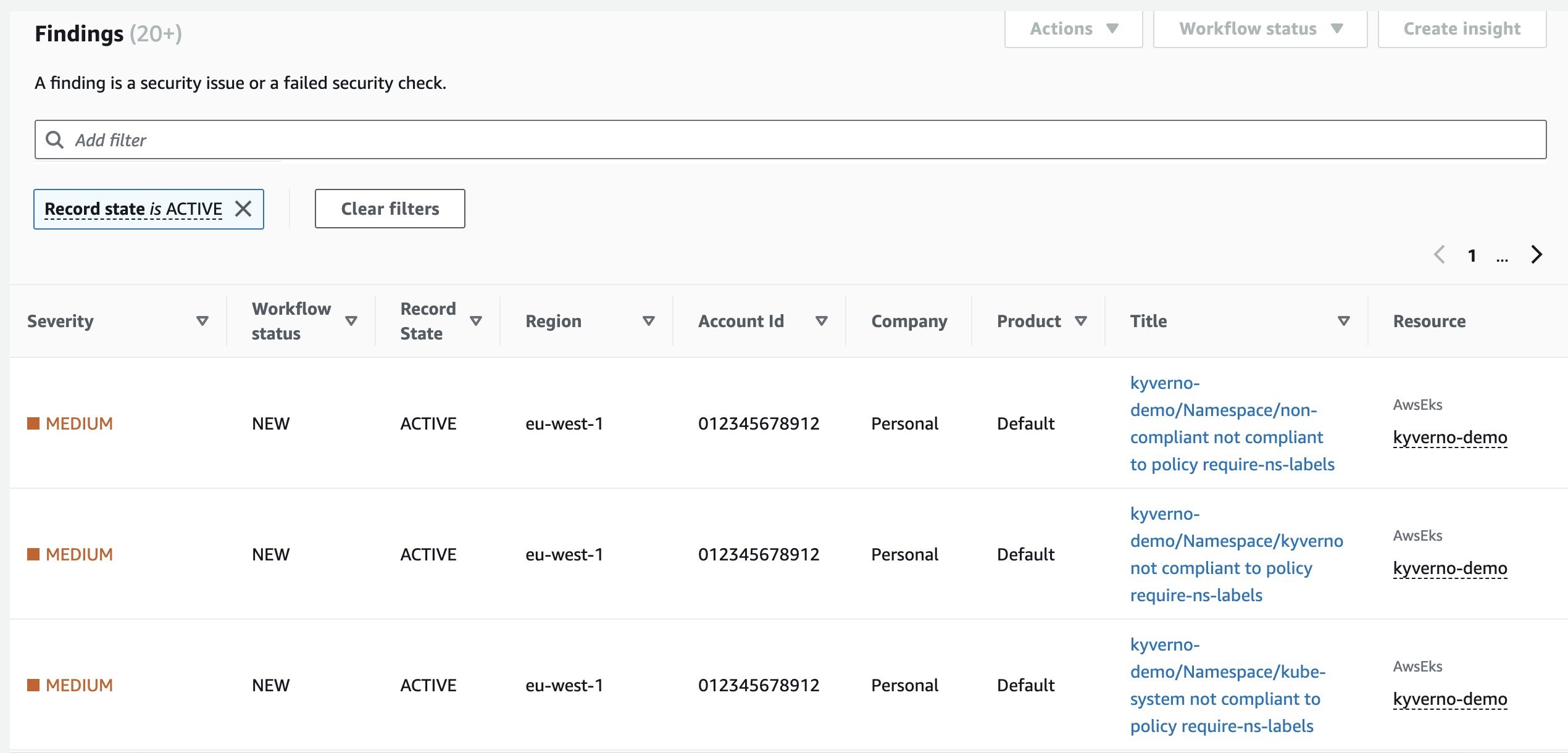Go to the previous page arrow
The height and width of the screenshot is (753, 1568).
coord(1440,254)
